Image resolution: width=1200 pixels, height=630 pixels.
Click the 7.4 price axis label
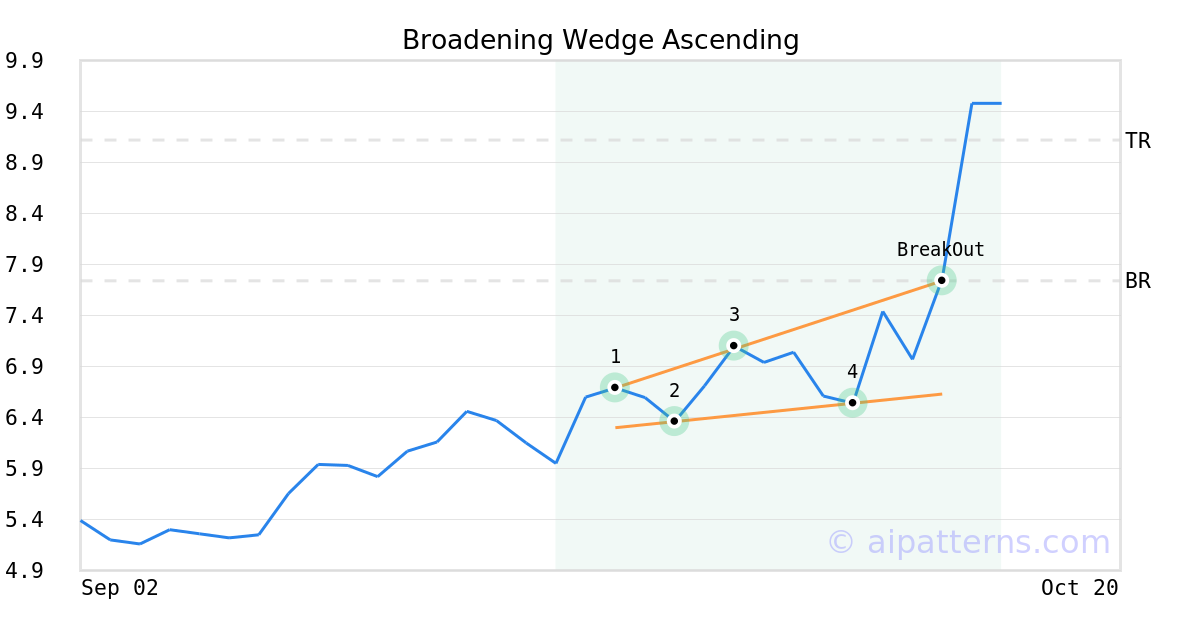pos(24,316)
